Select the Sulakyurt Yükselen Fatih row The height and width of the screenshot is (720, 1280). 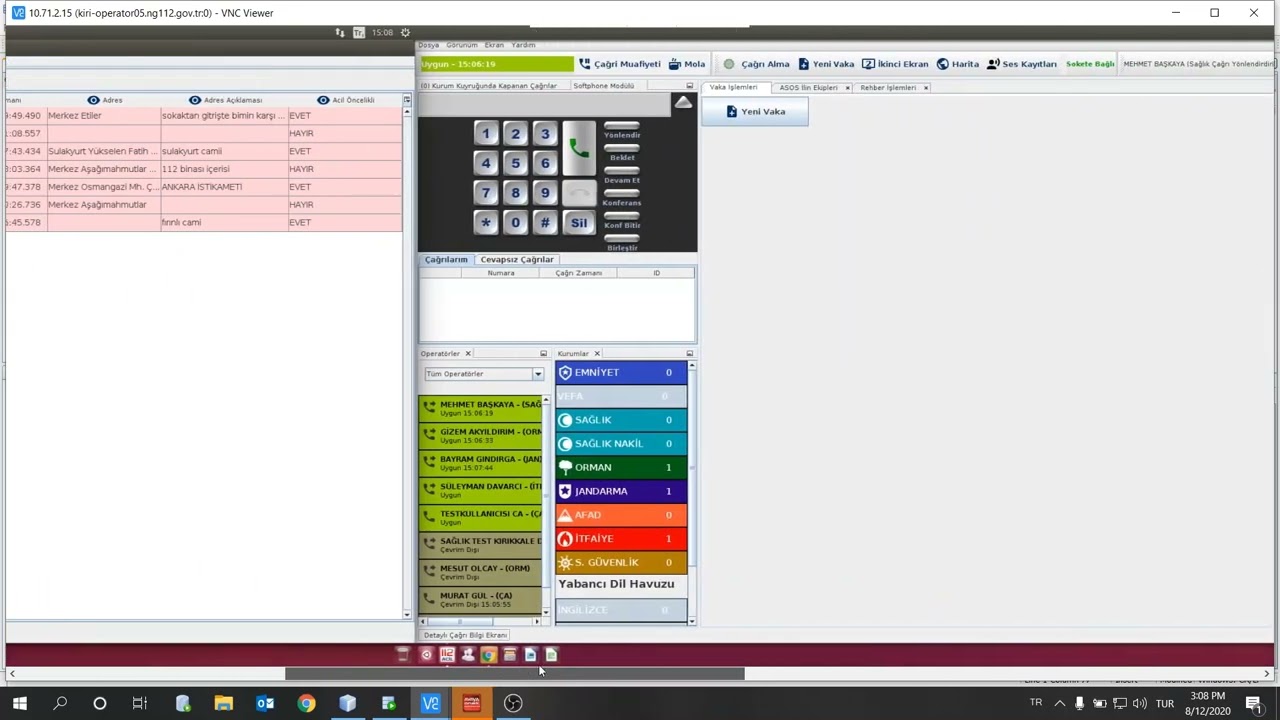click(x=203, y=151)
